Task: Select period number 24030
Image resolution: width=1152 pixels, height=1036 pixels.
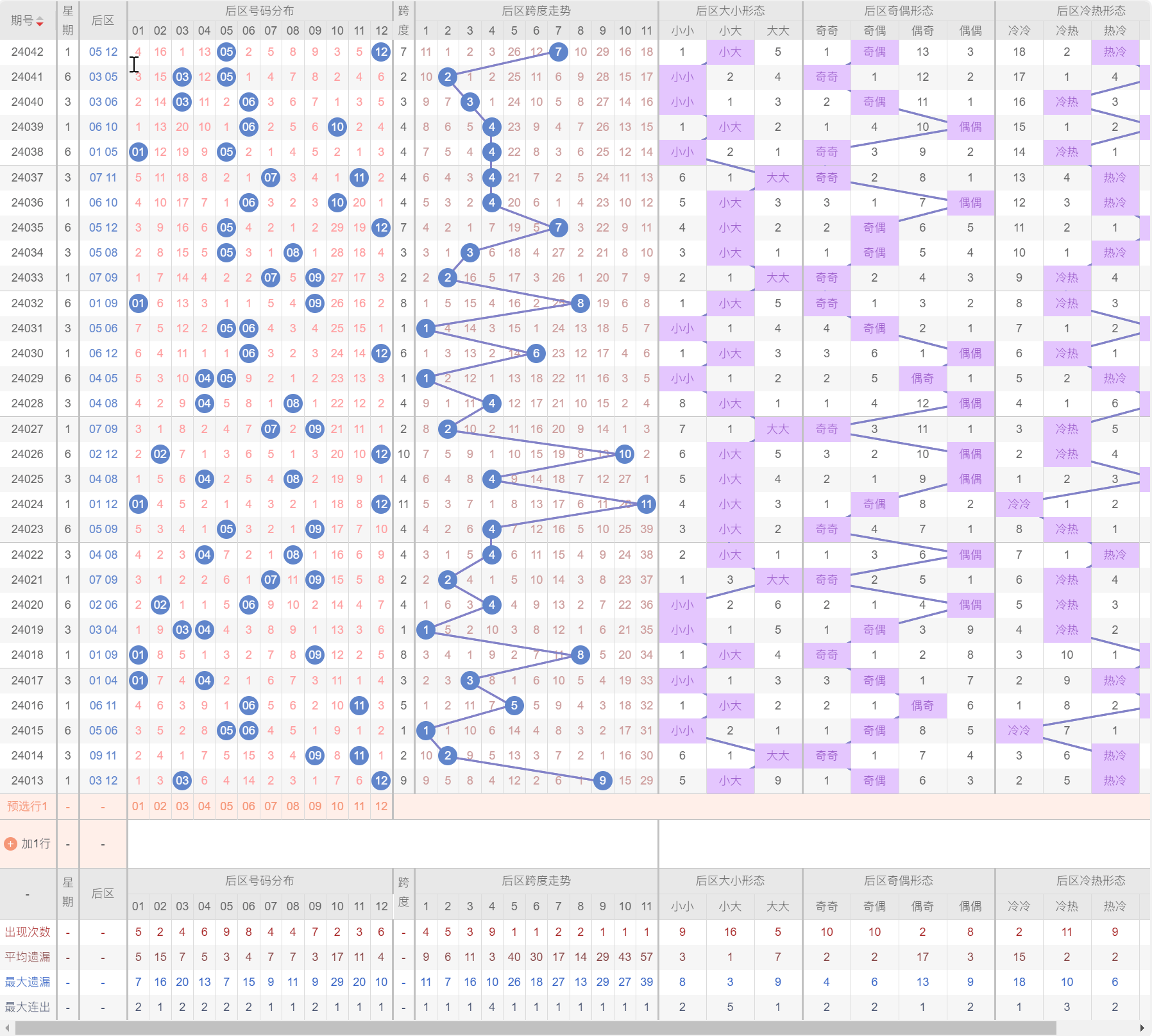Action: tap(28, 353)
